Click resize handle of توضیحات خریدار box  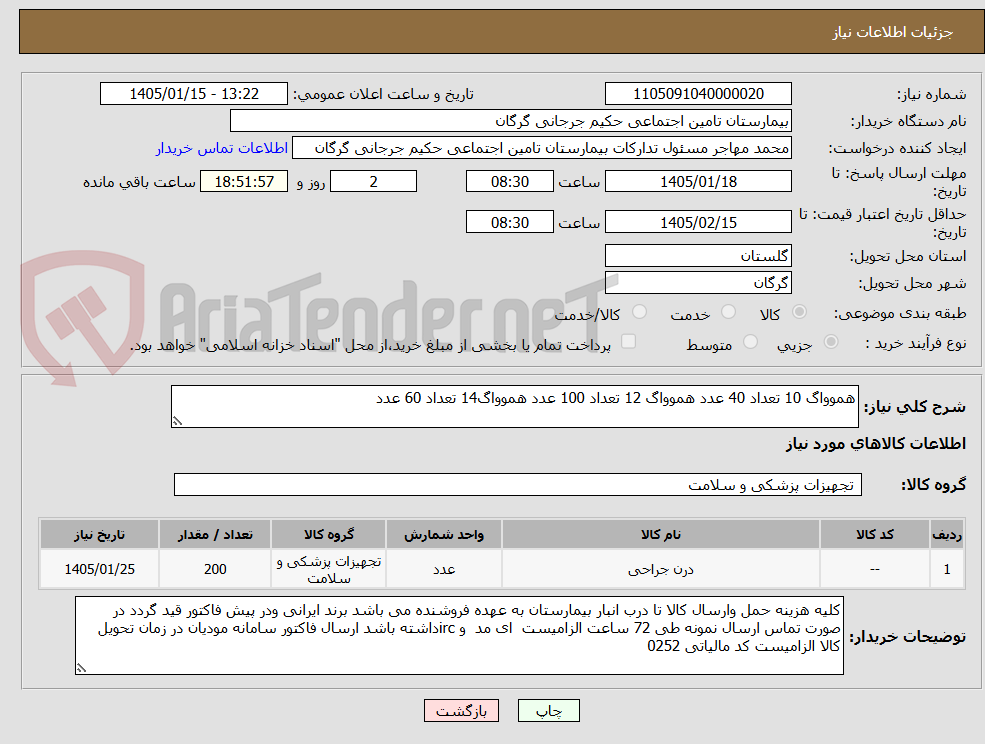(x=81, y=669)
